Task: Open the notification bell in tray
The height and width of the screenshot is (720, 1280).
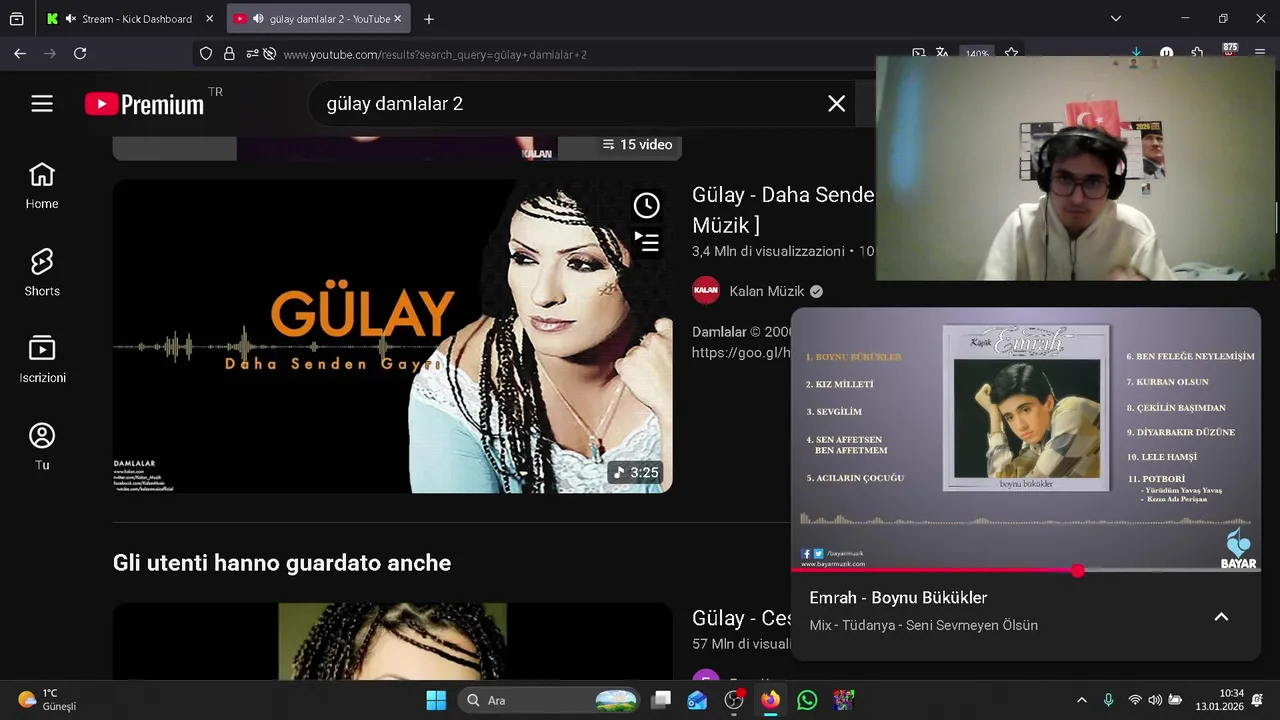Action: (x=1258, y=700)
